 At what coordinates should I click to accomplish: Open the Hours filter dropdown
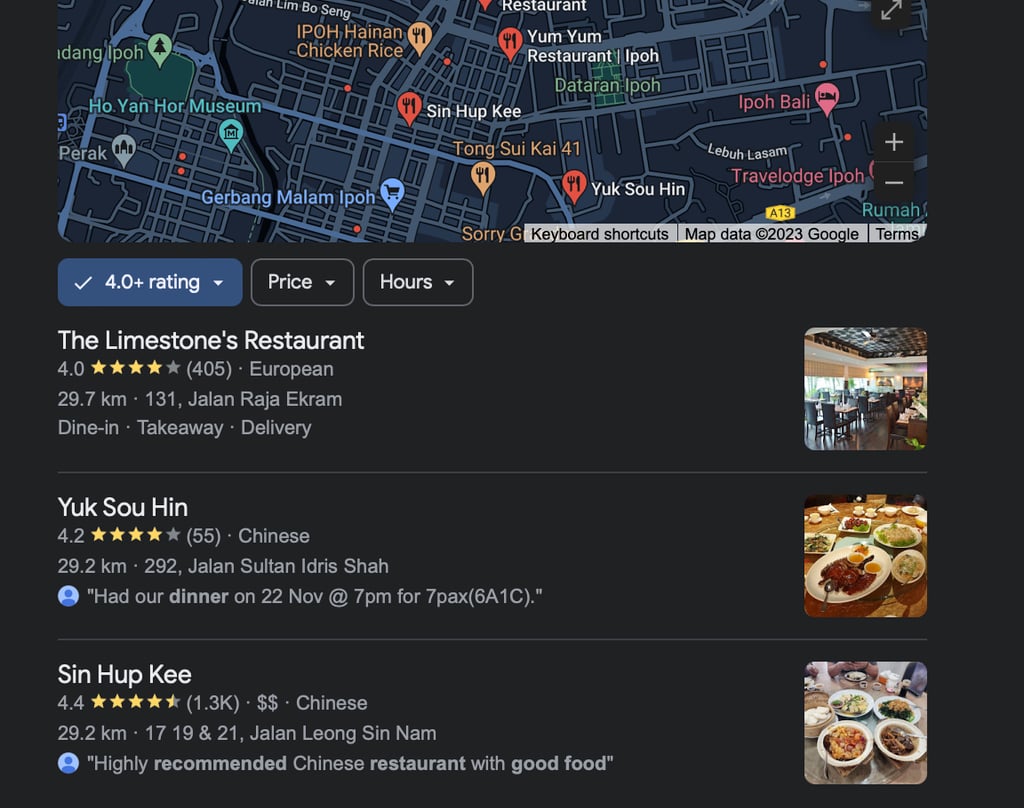tap(418, 282)
